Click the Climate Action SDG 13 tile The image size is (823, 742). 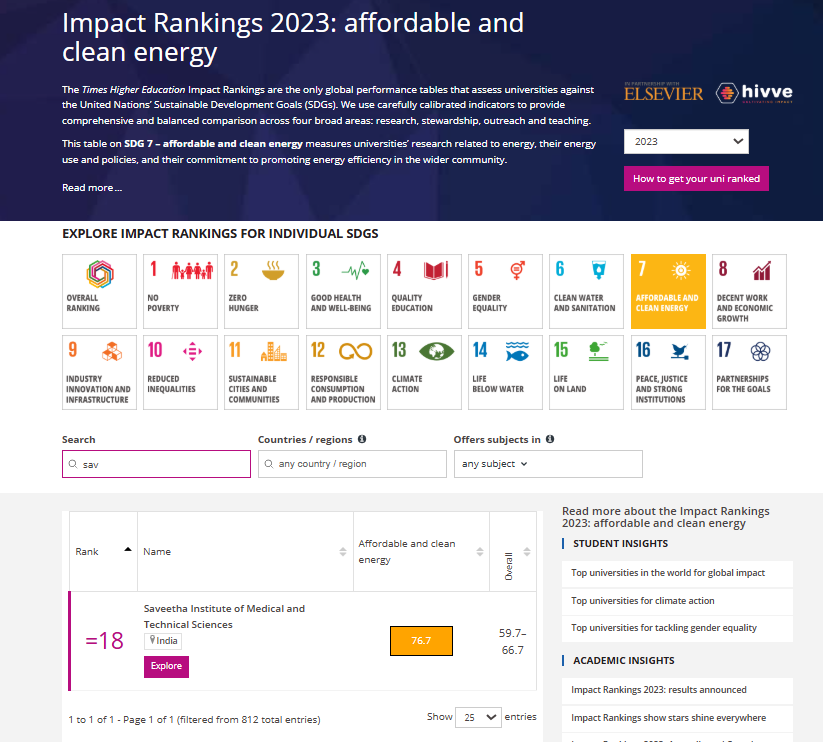(x=424, y=372)
